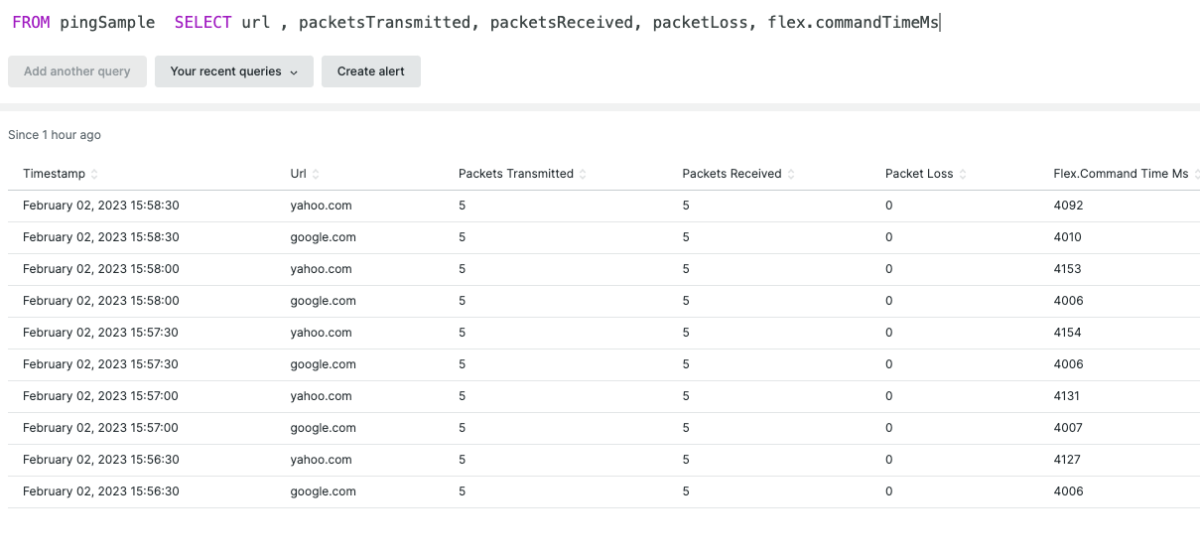Screen dimensions: 1200x558
Task: Click the command time value 4127
Action: click(x=1067, y=460)
